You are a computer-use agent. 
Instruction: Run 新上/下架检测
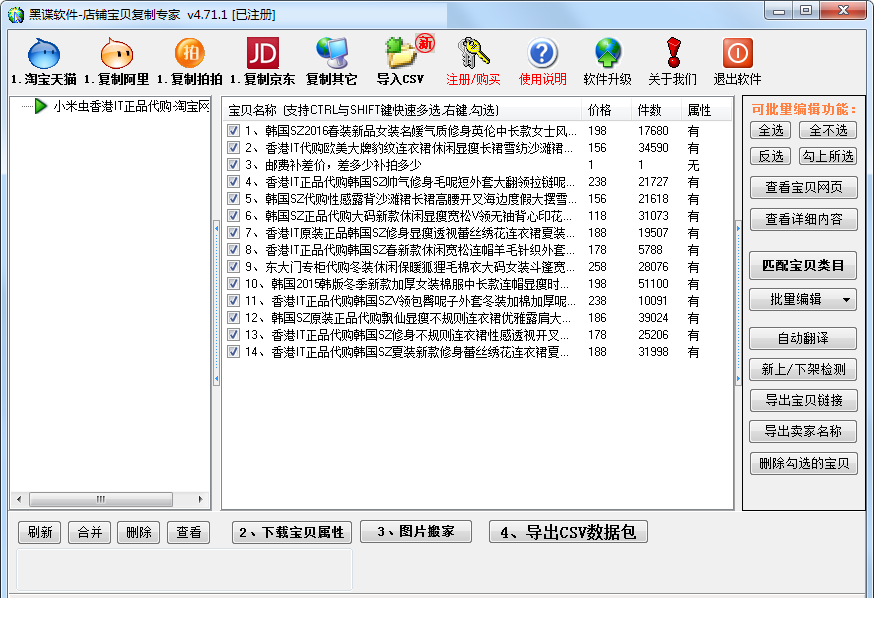[x=803, y=369]
